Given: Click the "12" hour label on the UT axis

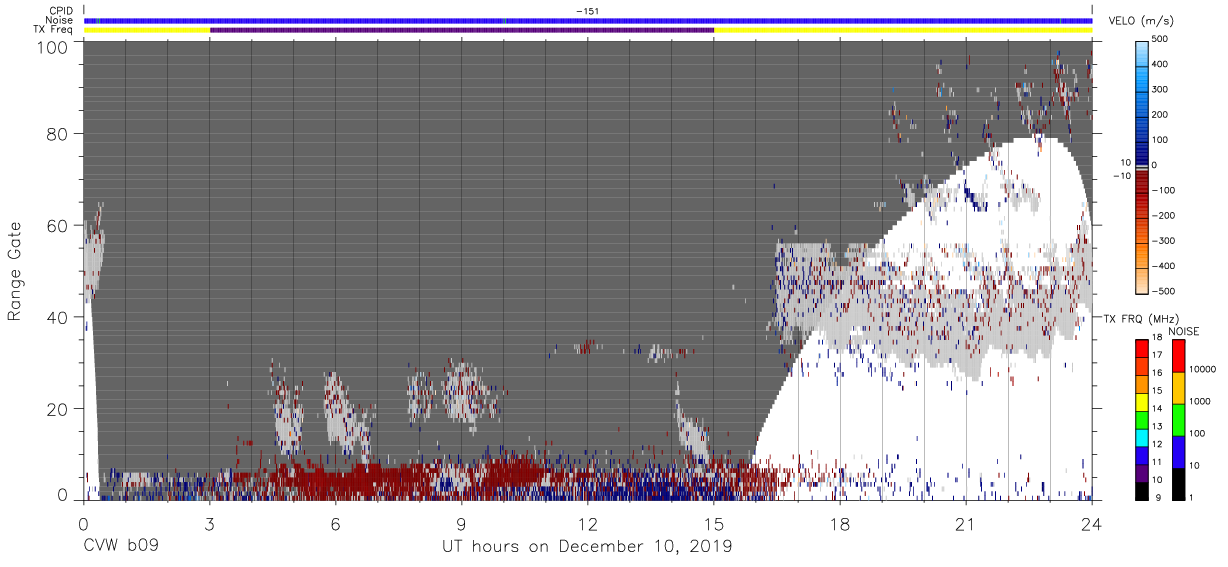Looking at the screenshot, I should pos(587,523).
